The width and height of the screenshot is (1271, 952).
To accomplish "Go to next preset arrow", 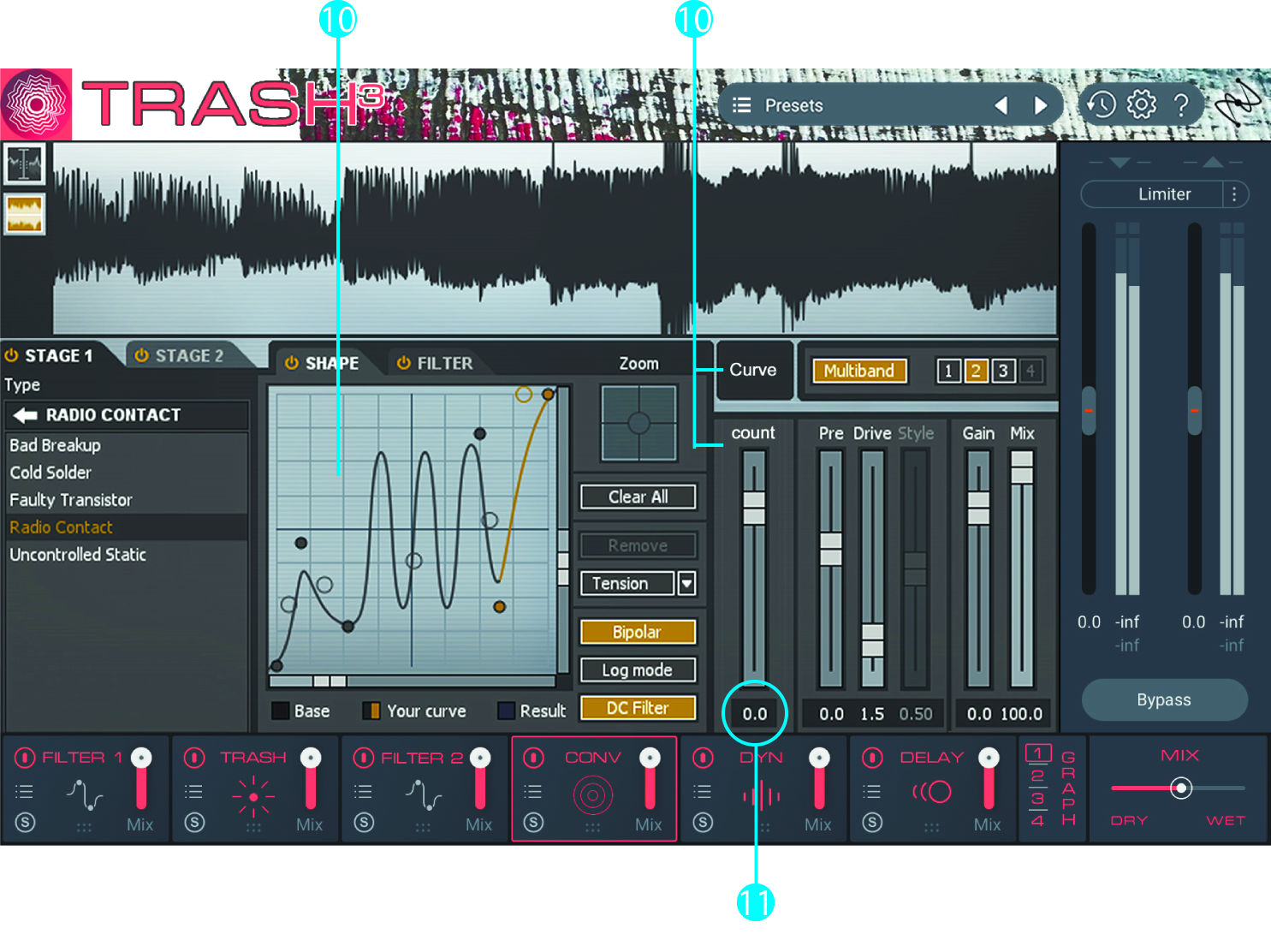I will pyautogui.click(x=1040, y=105).
